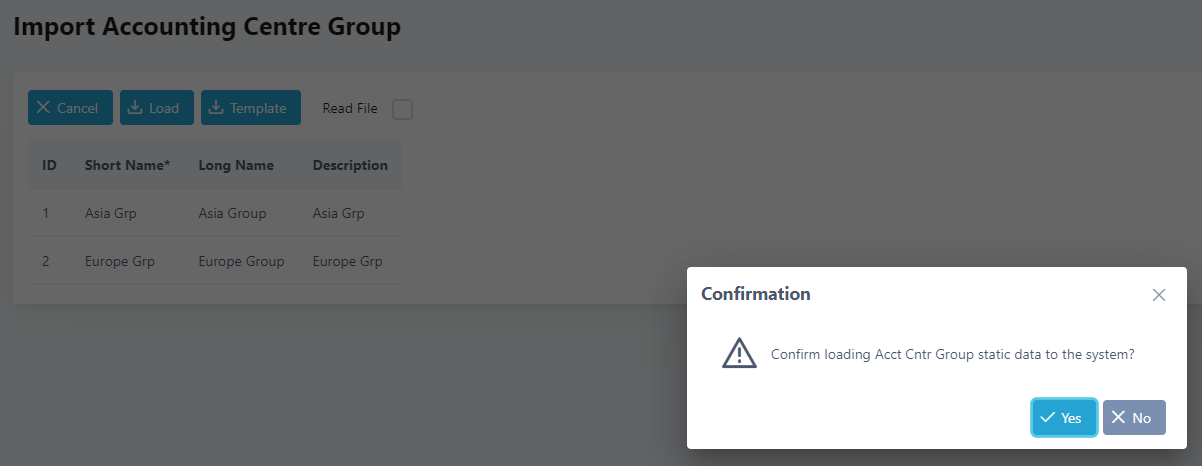Click the Cancel button
This screenshot has height=466, width=1202.
(x=70, y=108)
